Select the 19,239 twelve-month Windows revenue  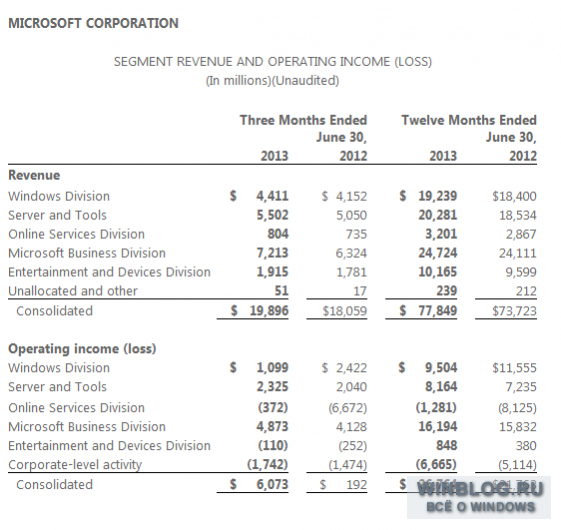438,196
